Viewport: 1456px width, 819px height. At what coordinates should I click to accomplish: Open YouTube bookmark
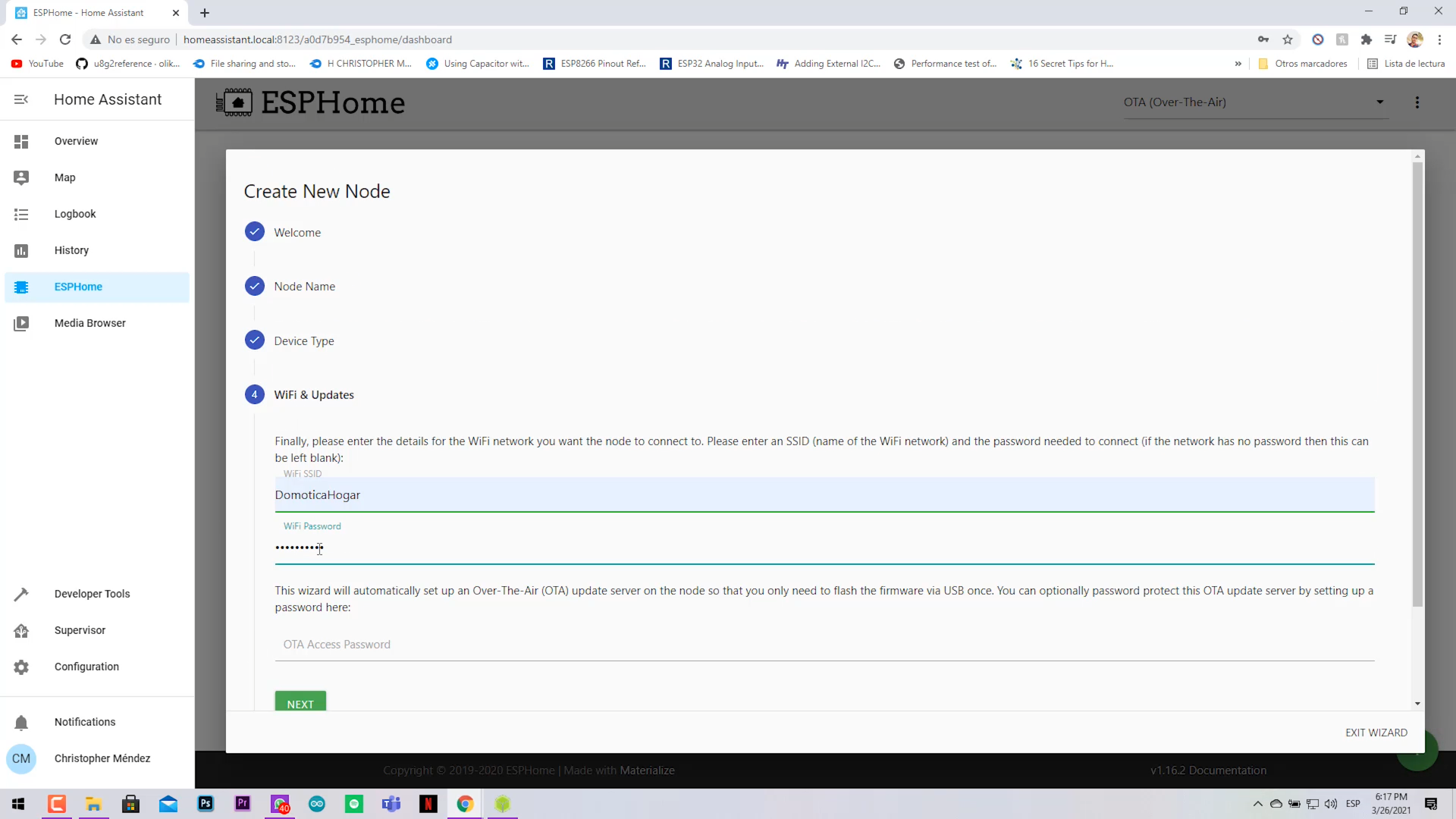coord(38,64)
